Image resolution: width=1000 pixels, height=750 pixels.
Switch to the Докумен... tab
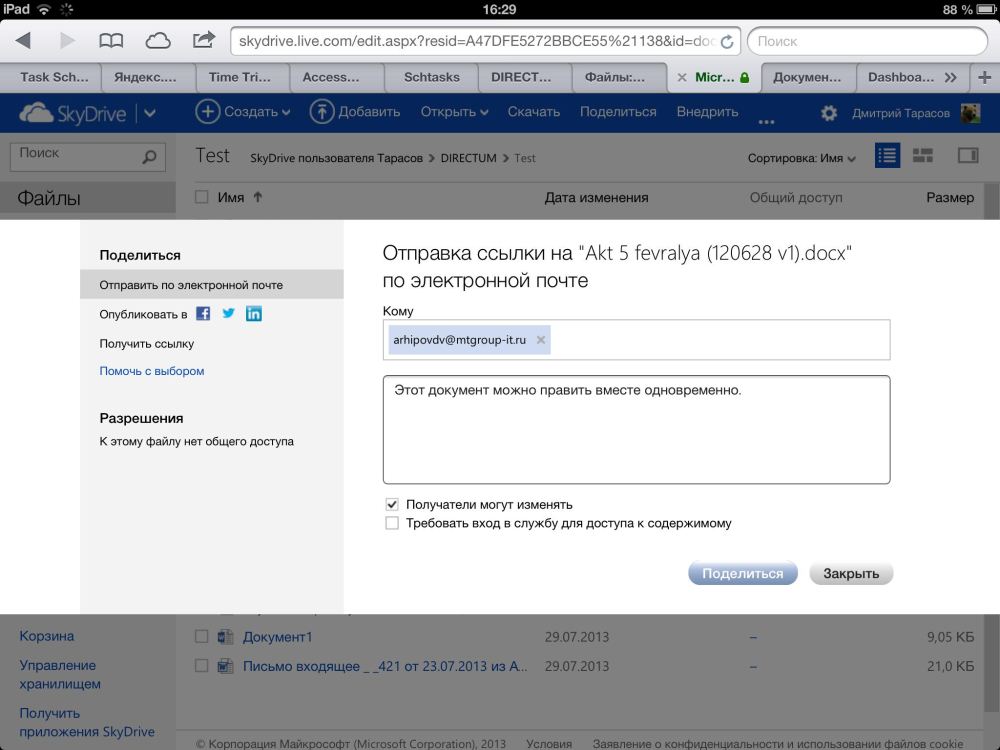point(807,77)
